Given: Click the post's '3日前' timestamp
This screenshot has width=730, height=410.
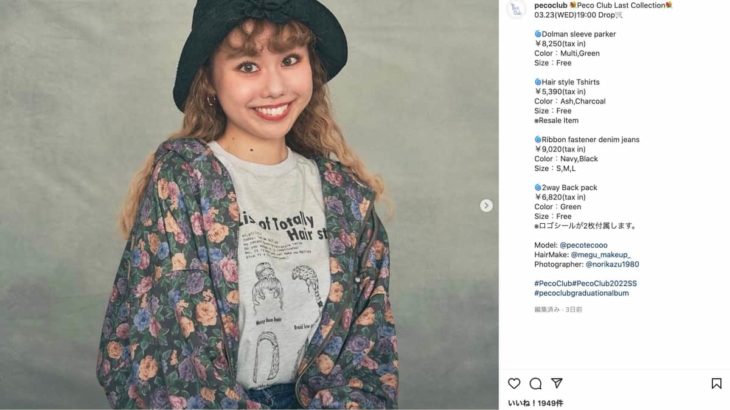Looking at the screenshot, I should click(x=573, y=309).
